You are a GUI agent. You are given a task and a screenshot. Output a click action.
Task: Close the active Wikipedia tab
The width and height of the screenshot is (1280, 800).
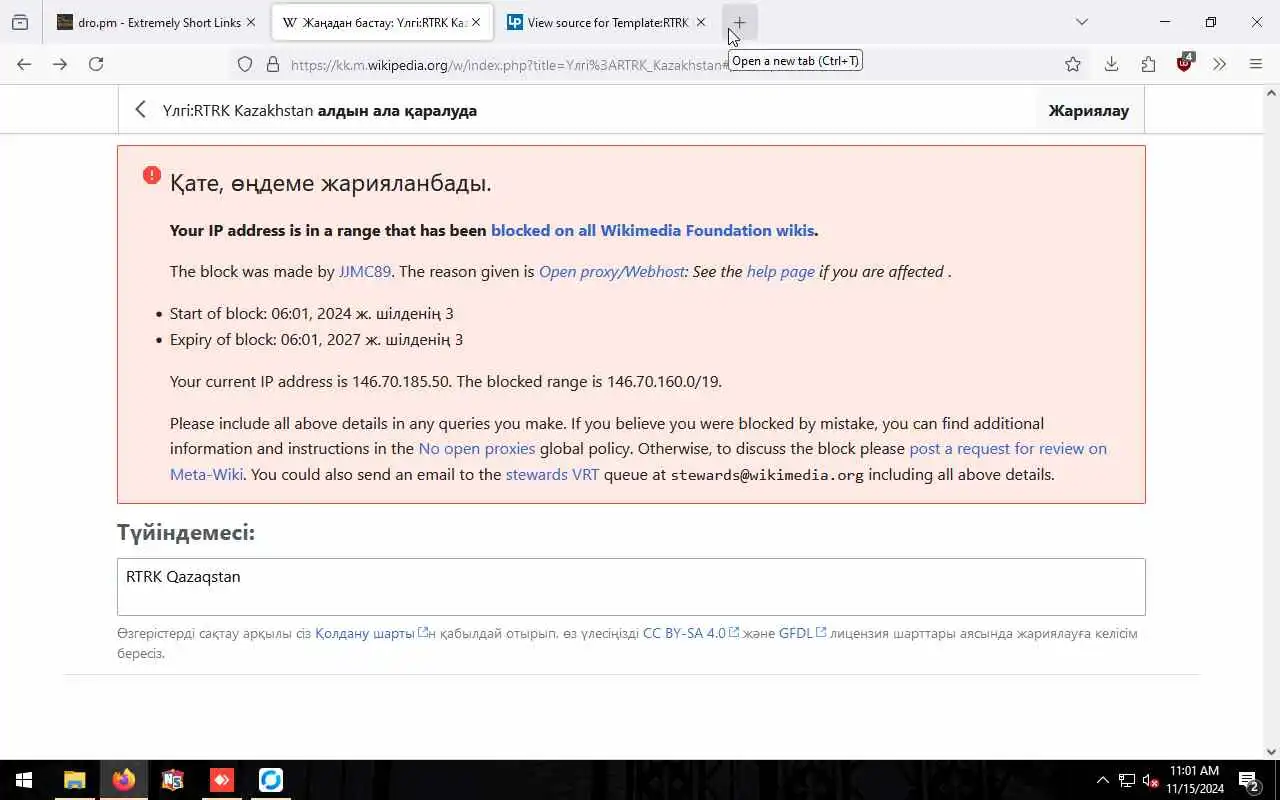(476, 22)
